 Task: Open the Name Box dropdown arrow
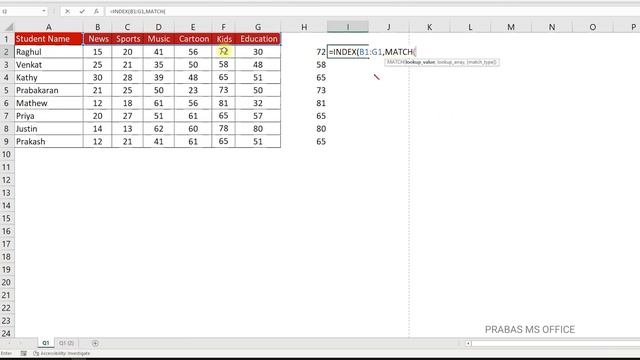click(x=44, y=11)
